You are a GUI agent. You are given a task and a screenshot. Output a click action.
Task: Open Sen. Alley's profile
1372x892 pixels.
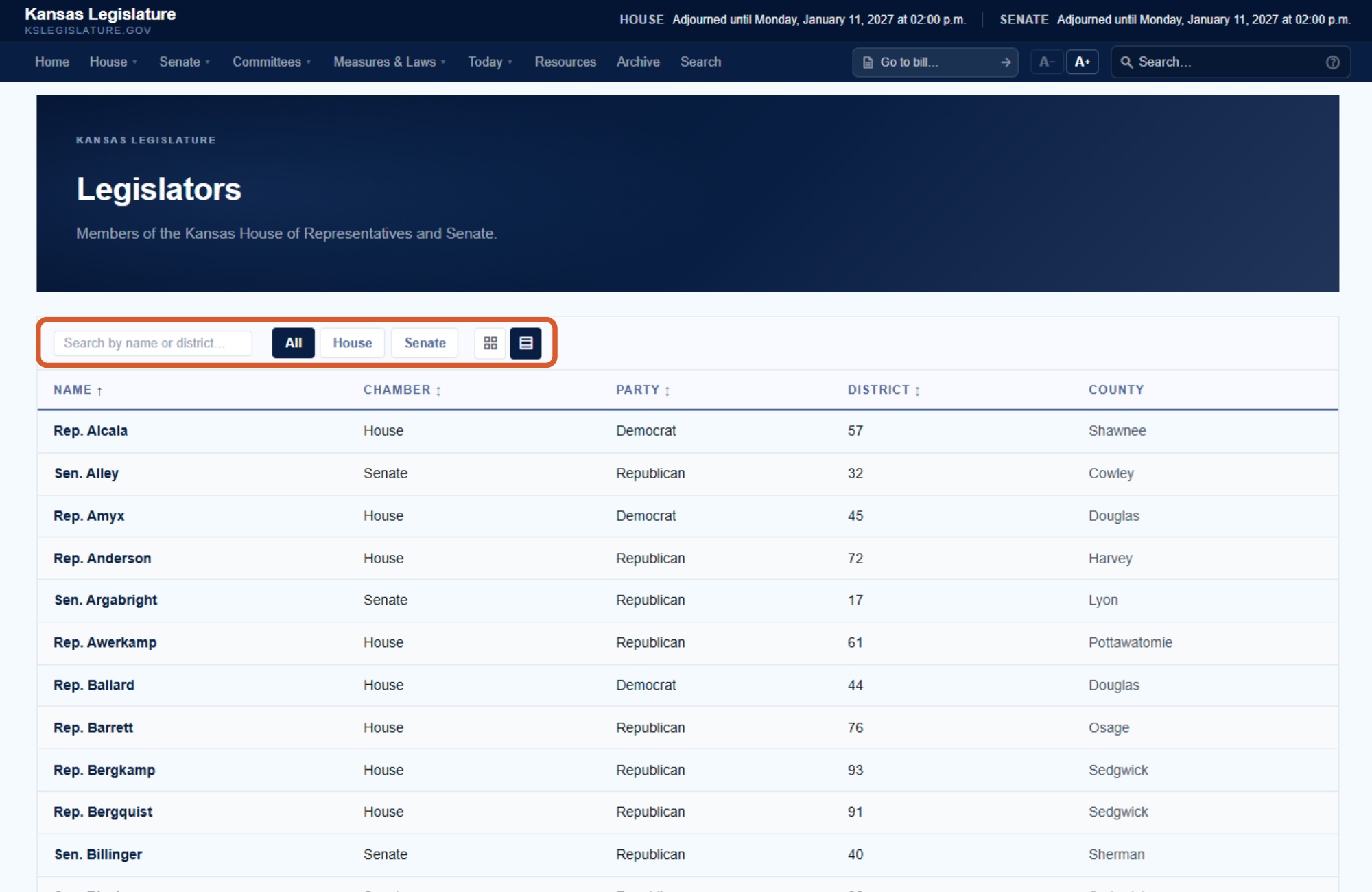86,473
